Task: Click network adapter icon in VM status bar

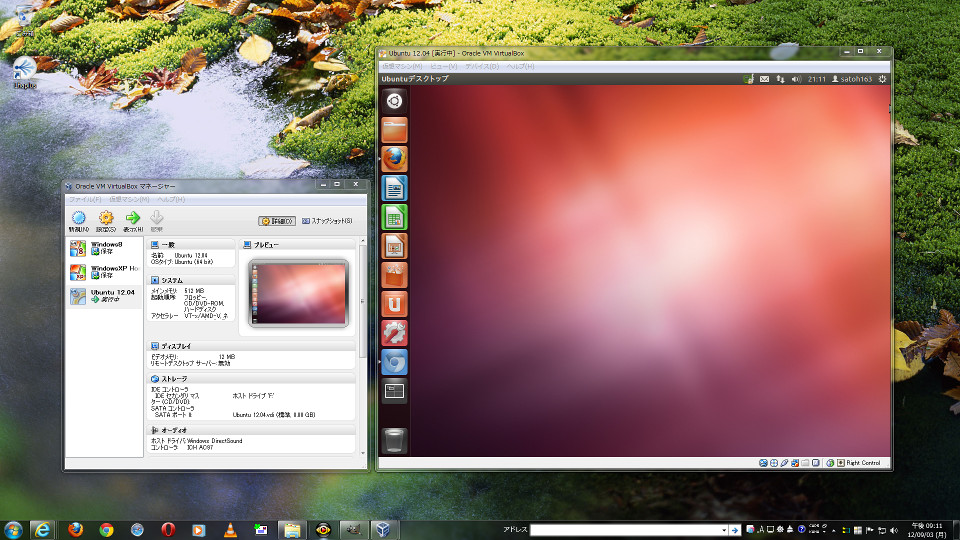Action: click(795, 463)
